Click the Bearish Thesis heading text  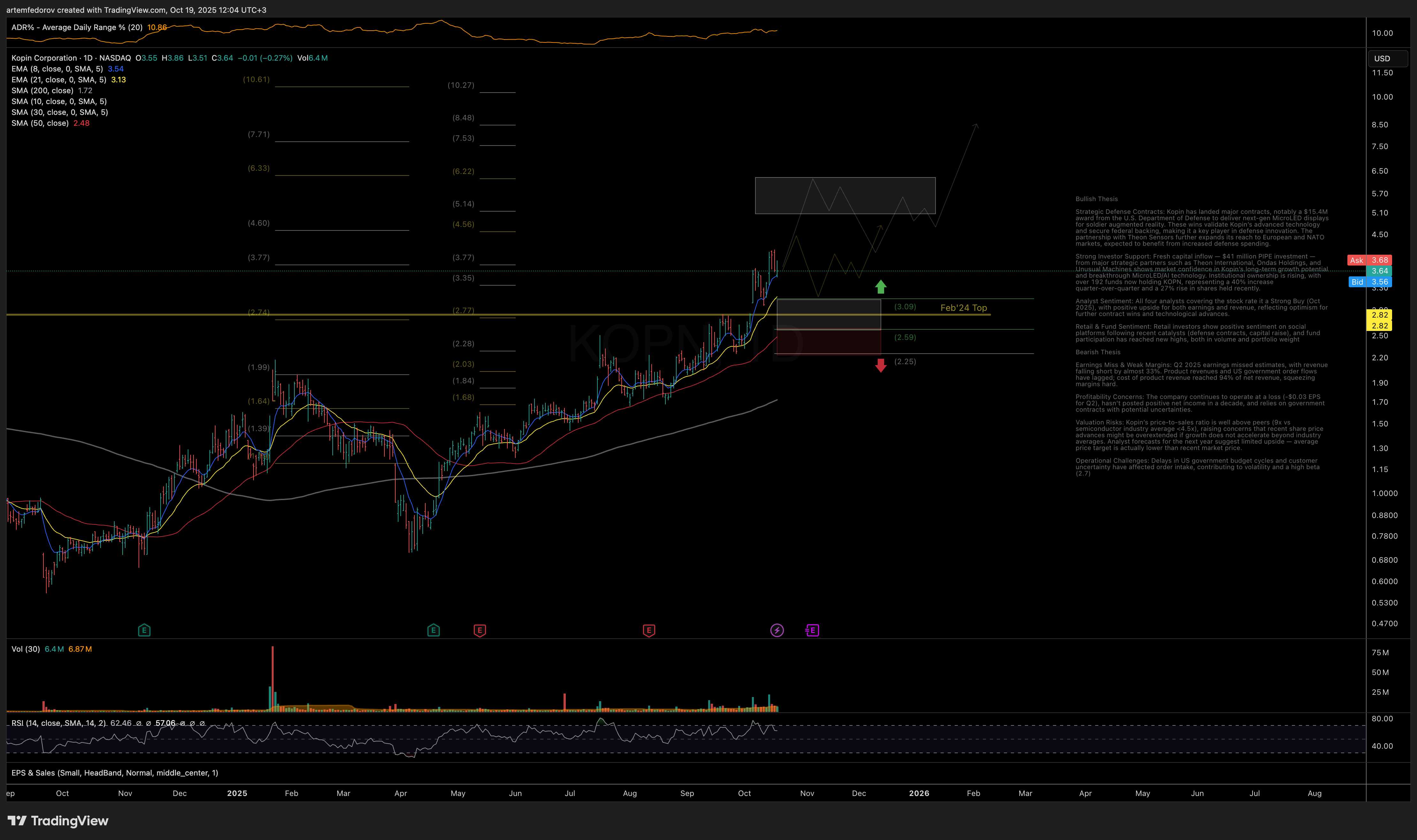point(1098,352)
